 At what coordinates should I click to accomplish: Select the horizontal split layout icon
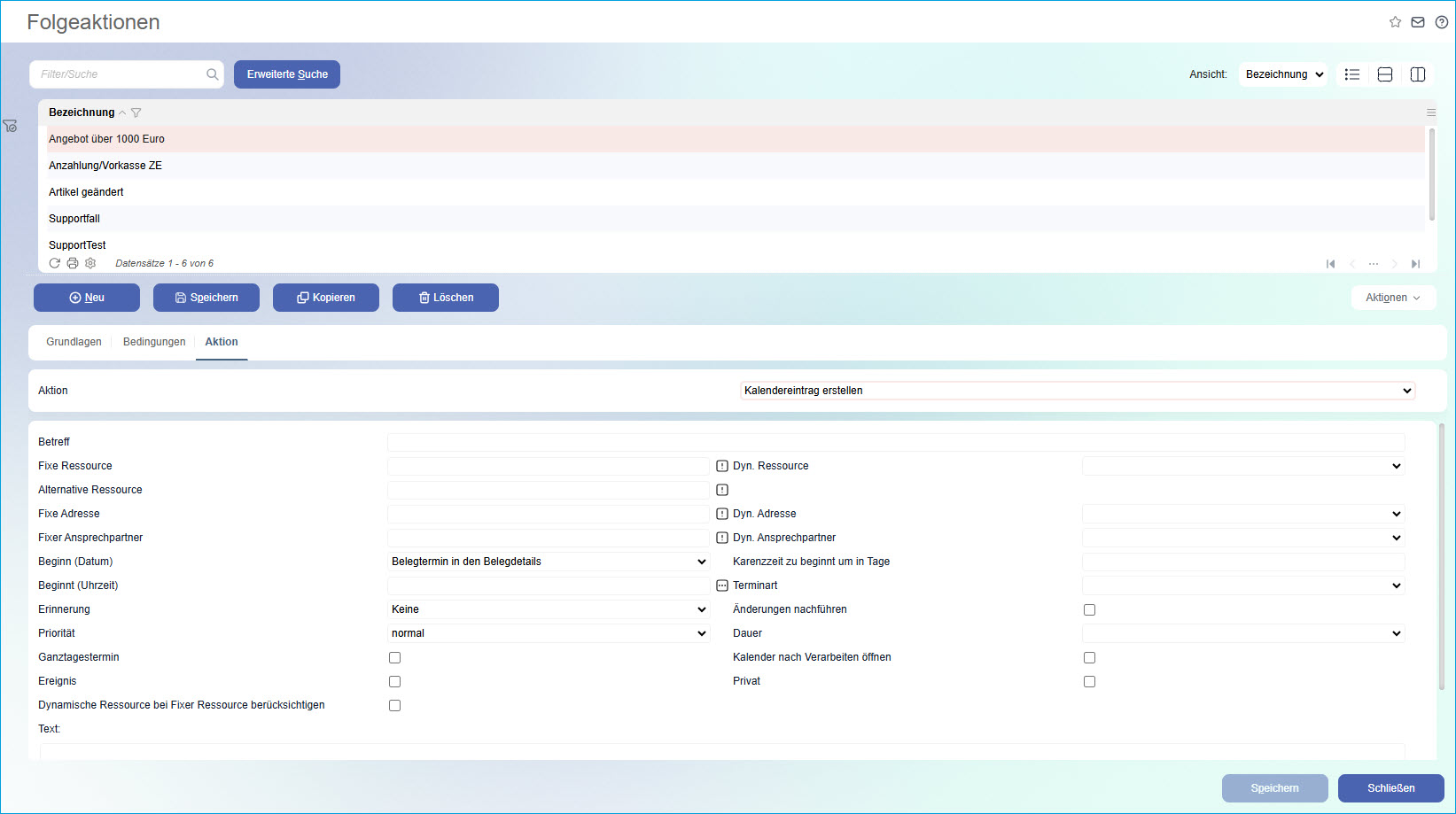click(x=1385, y=74)
